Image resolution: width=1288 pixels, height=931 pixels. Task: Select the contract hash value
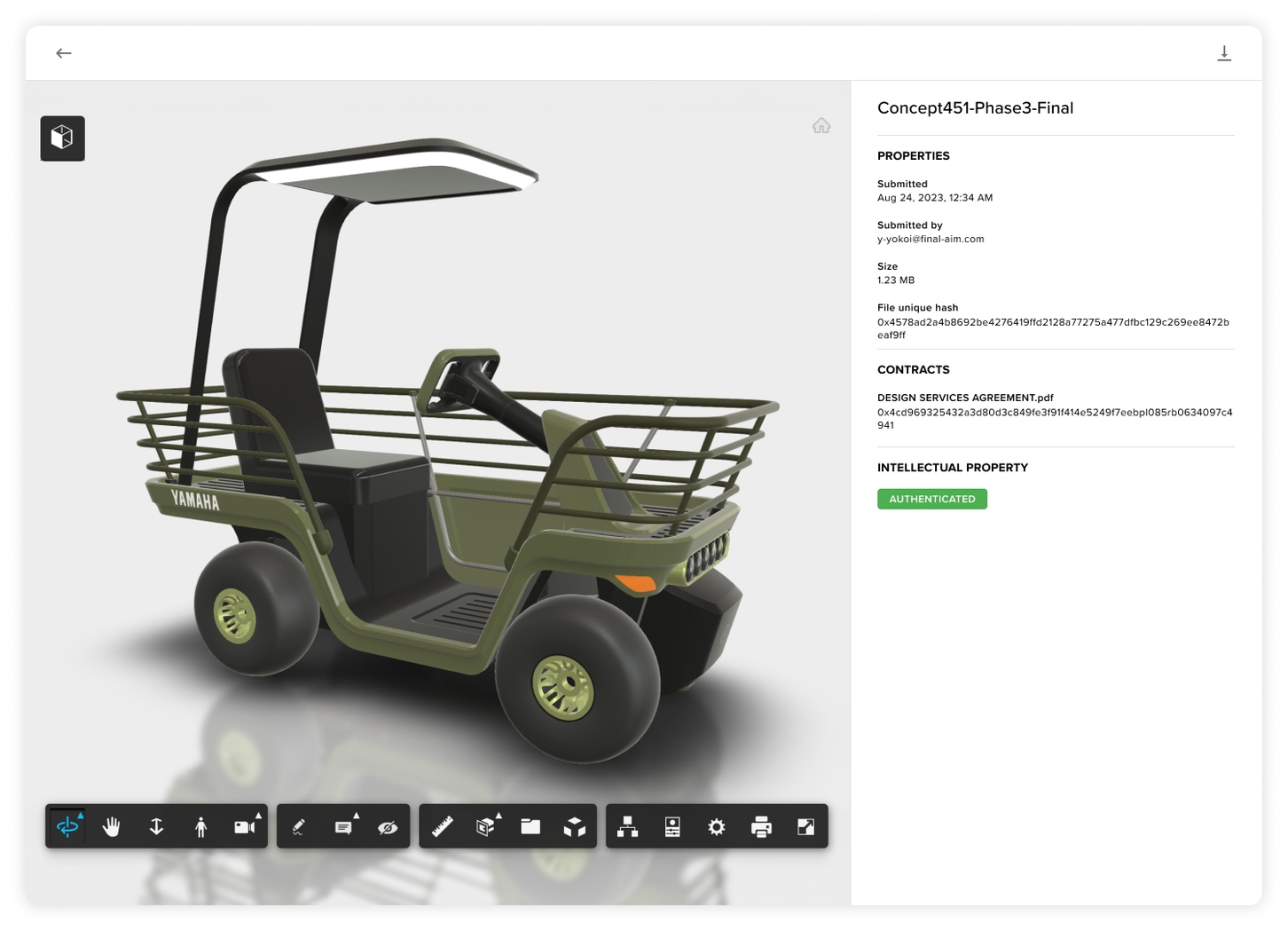click(x=1055, y=418)
